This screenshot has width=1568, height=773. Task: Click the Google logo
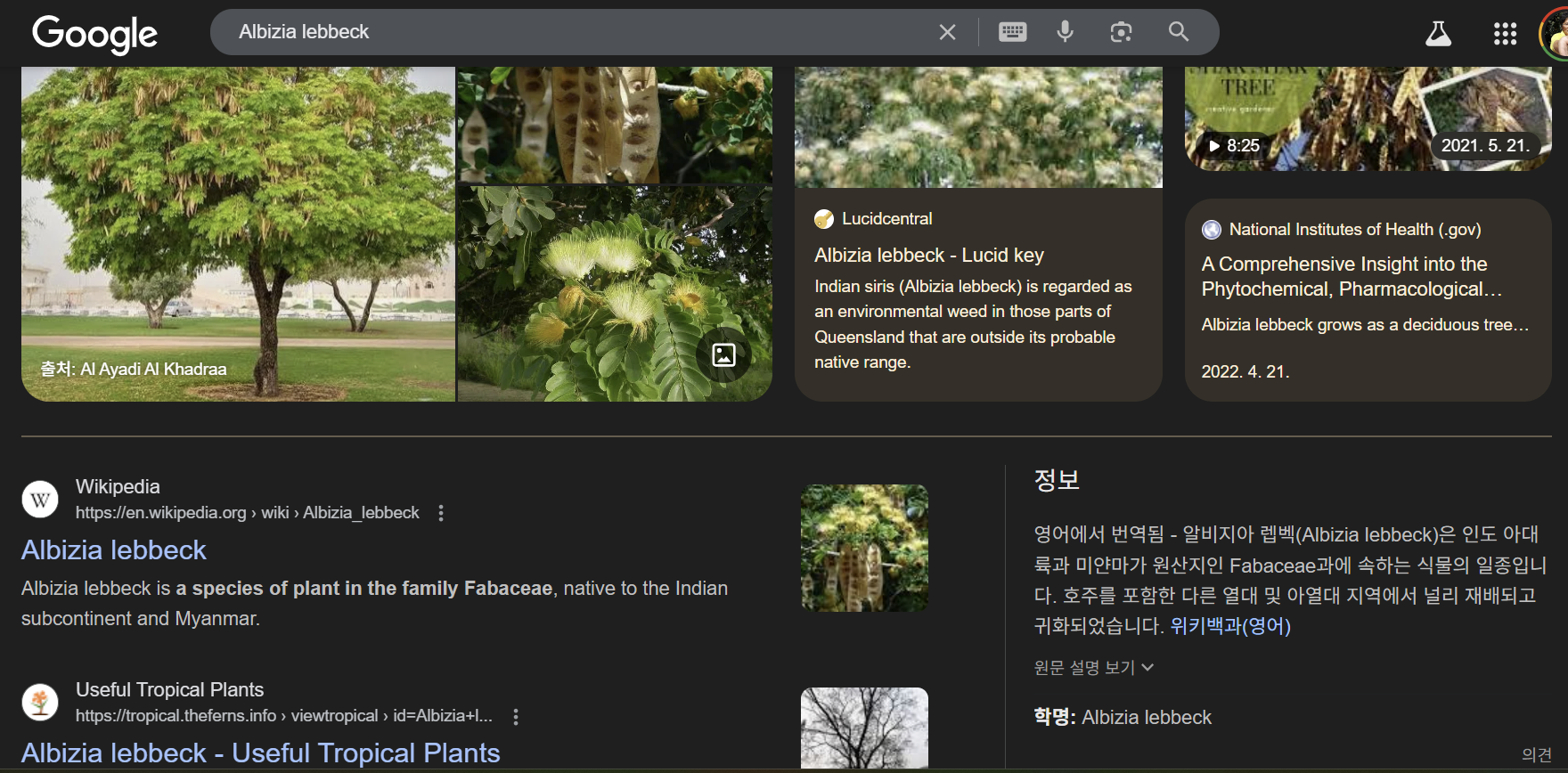(94, 34)
